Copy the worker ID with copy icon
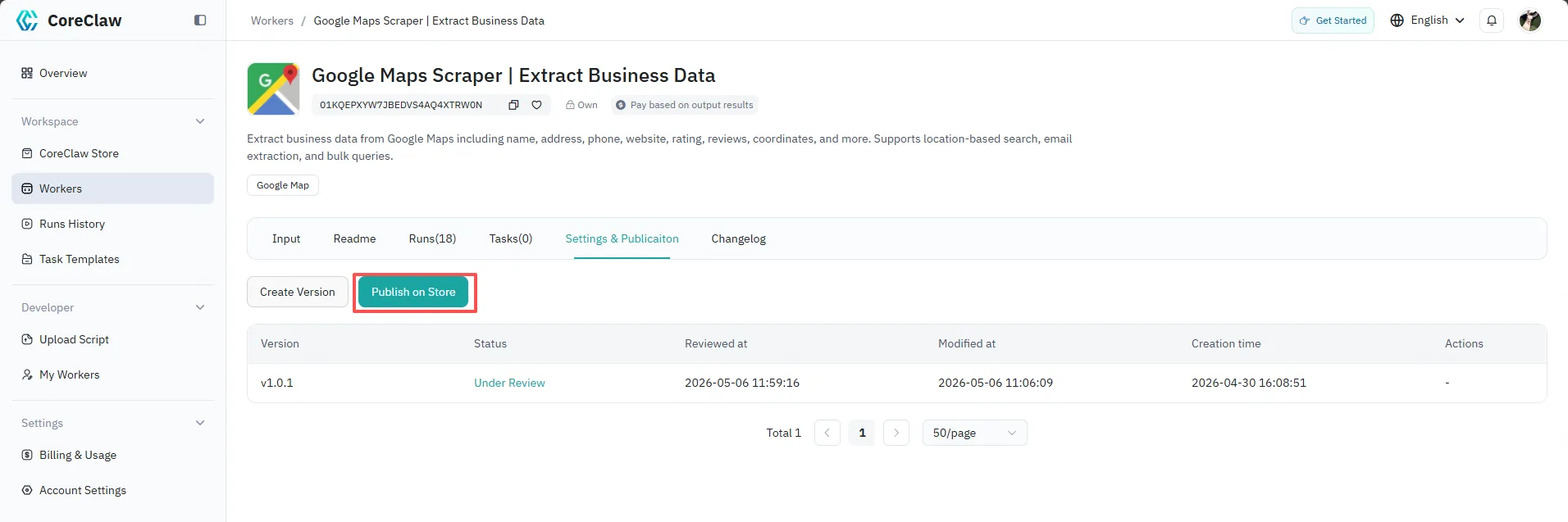The height and width of the screenshot is (522, 1568). (x=513, y=105)
